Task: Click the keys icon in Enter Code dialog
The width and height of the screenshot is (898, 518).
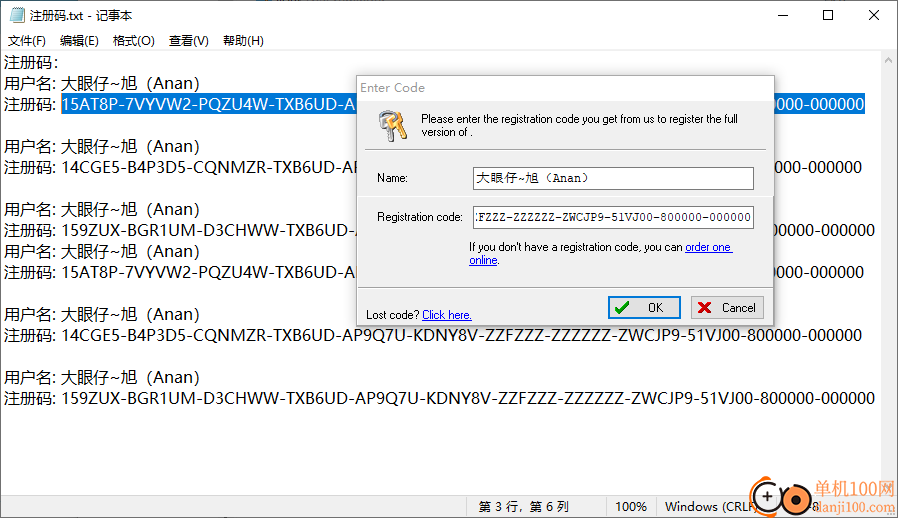Action: click(393, 125)
